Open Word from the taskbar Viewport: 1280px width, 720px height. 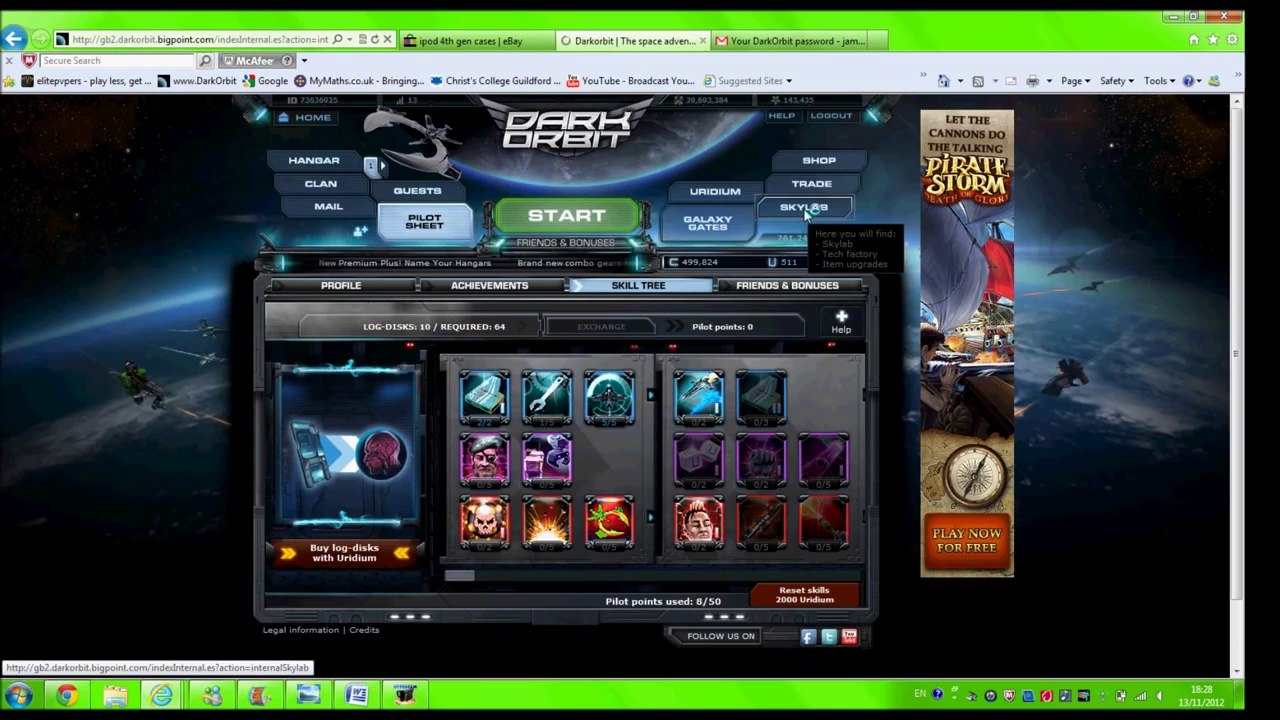click(x=356, y=695)
